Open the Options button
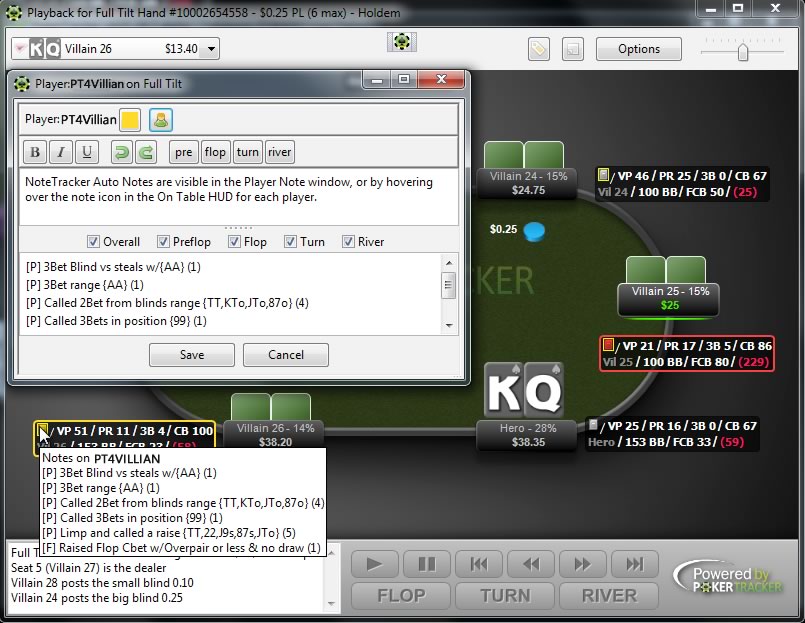Viewport: 805px width, 623px height. point(639,49)
